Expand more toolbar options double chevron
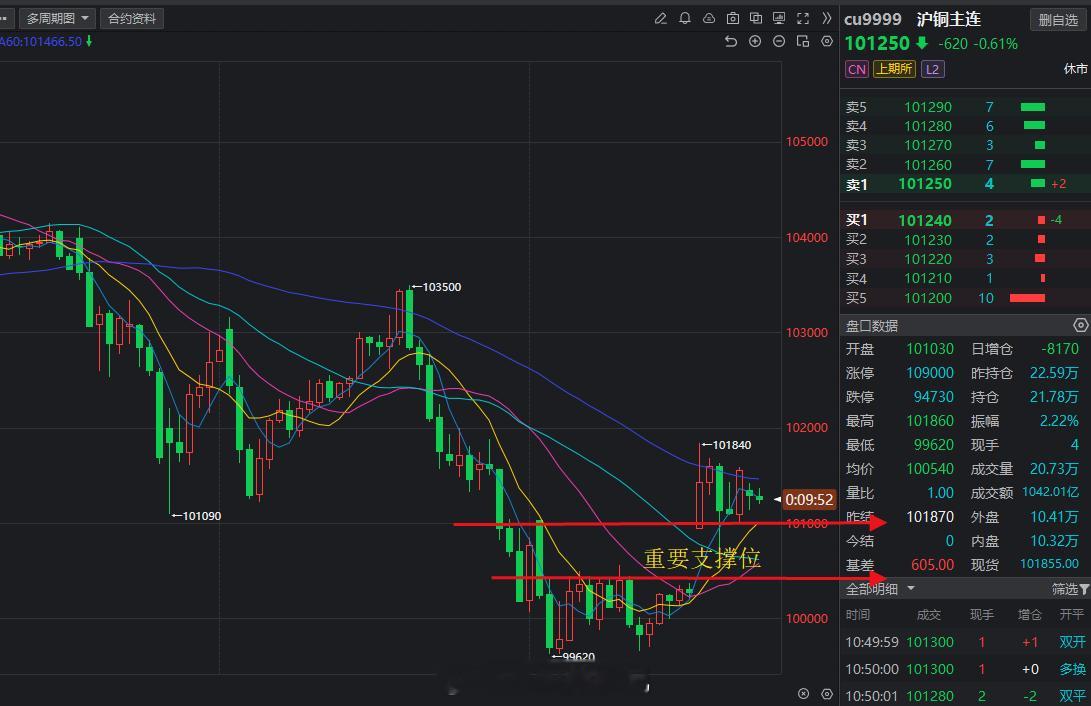Viewport: 1091px width, 706px height. (827, 19)
